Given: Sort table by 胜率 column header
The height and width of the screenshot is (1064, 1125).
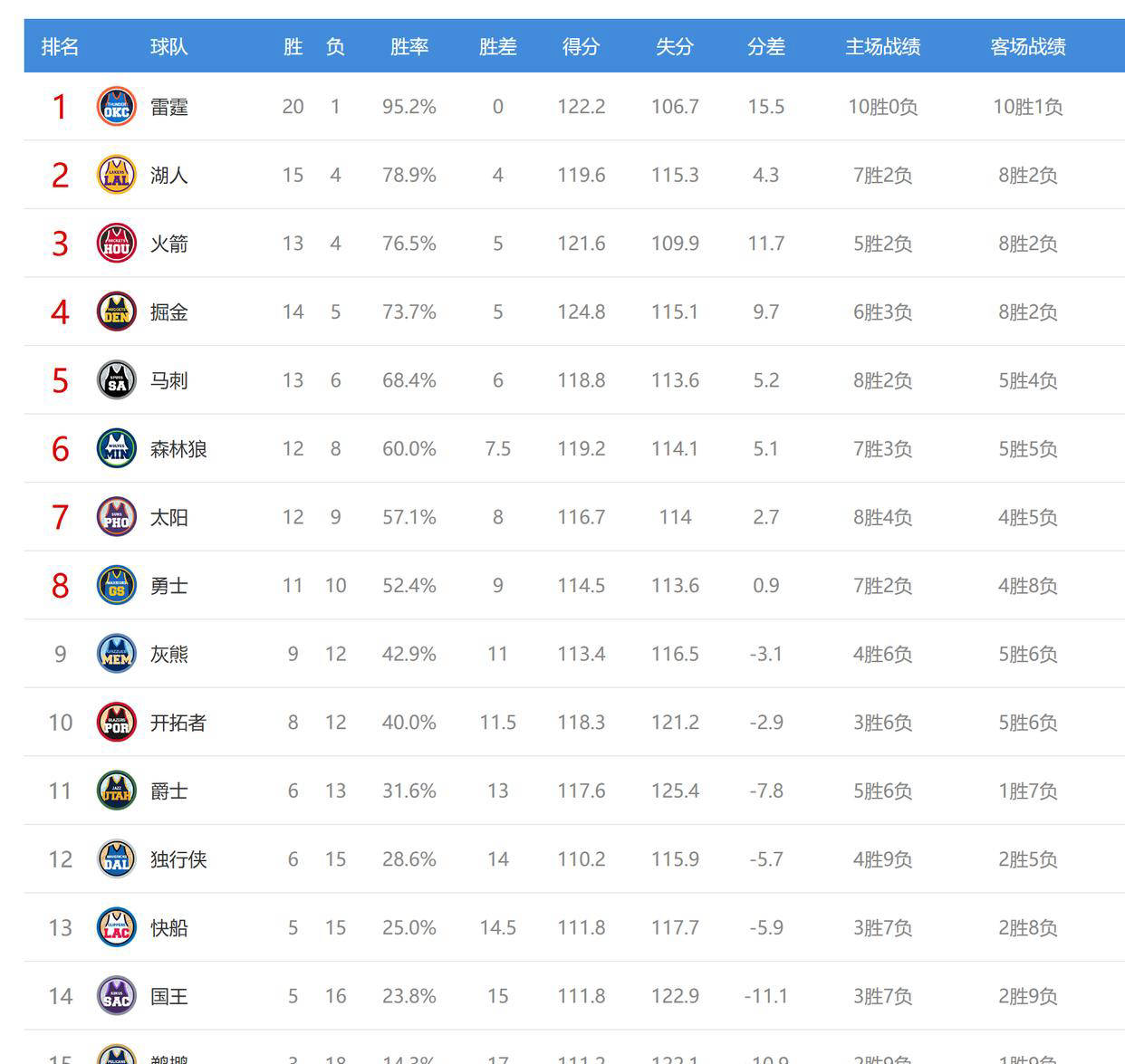Looking at the screenshot, I should point(409,47).
